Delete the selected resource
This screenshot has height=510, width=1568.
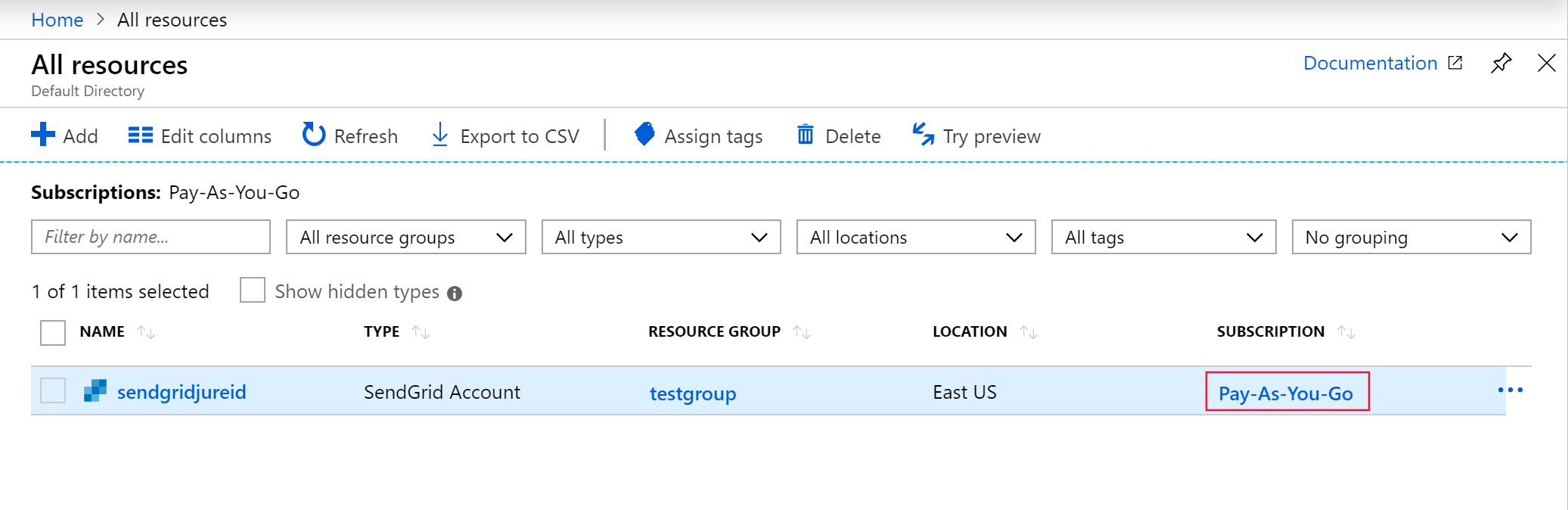tap(839, 136)
